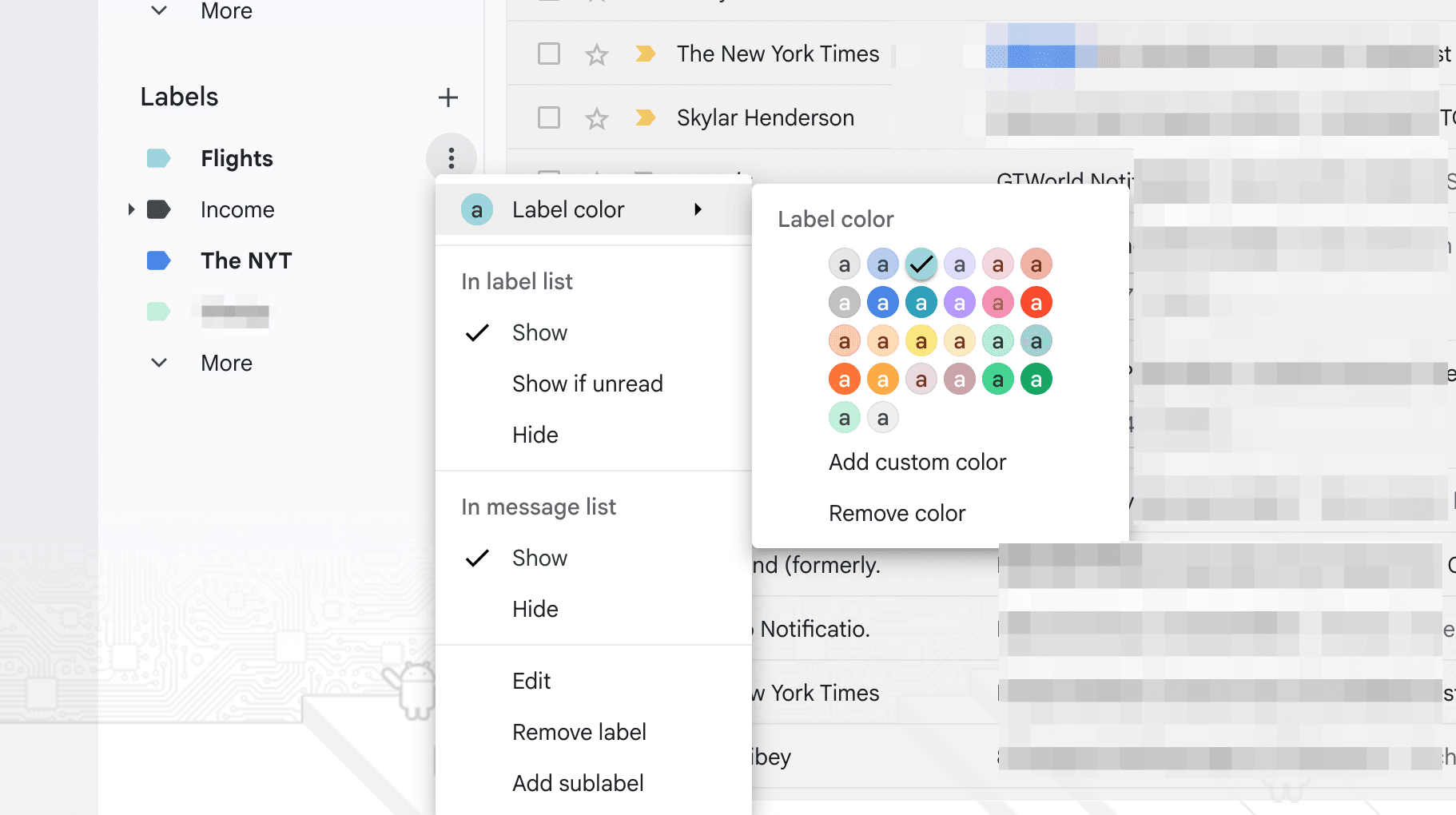Expand the Income label sublabels

131,209
